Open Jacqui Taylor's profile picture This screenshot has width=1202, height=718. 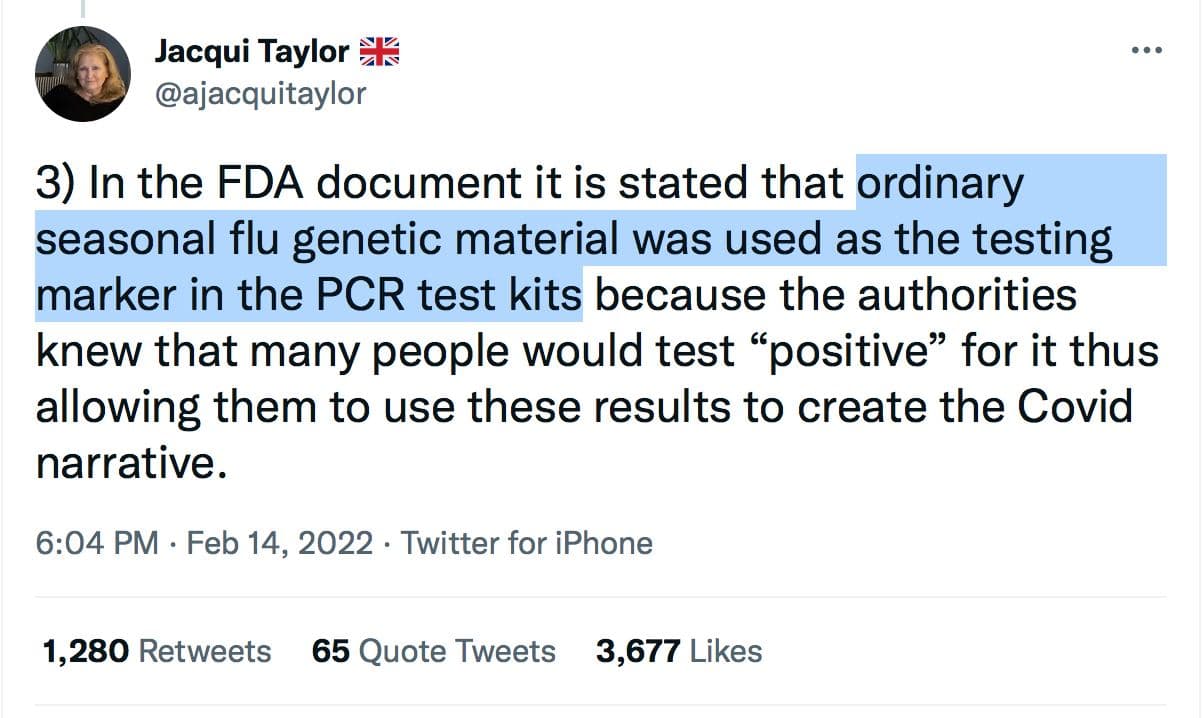pos(83,74)
